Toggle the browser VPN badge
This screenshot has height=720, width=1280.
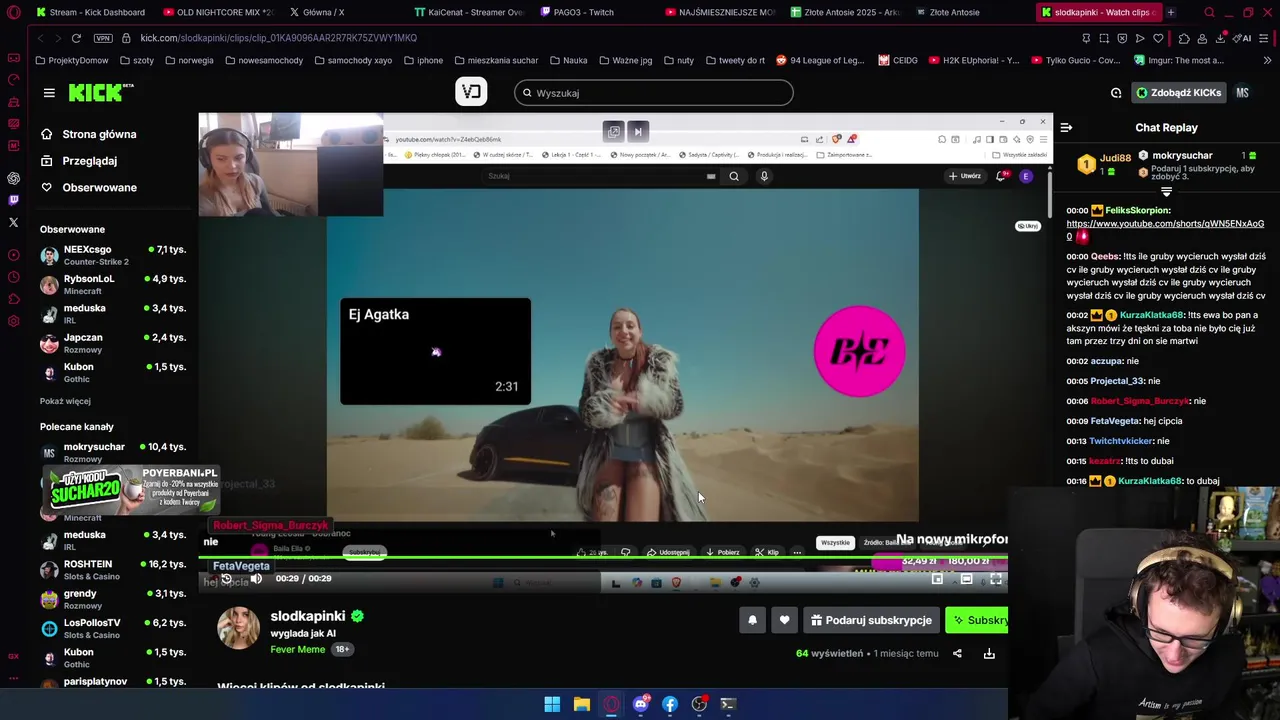coord(102,38)
